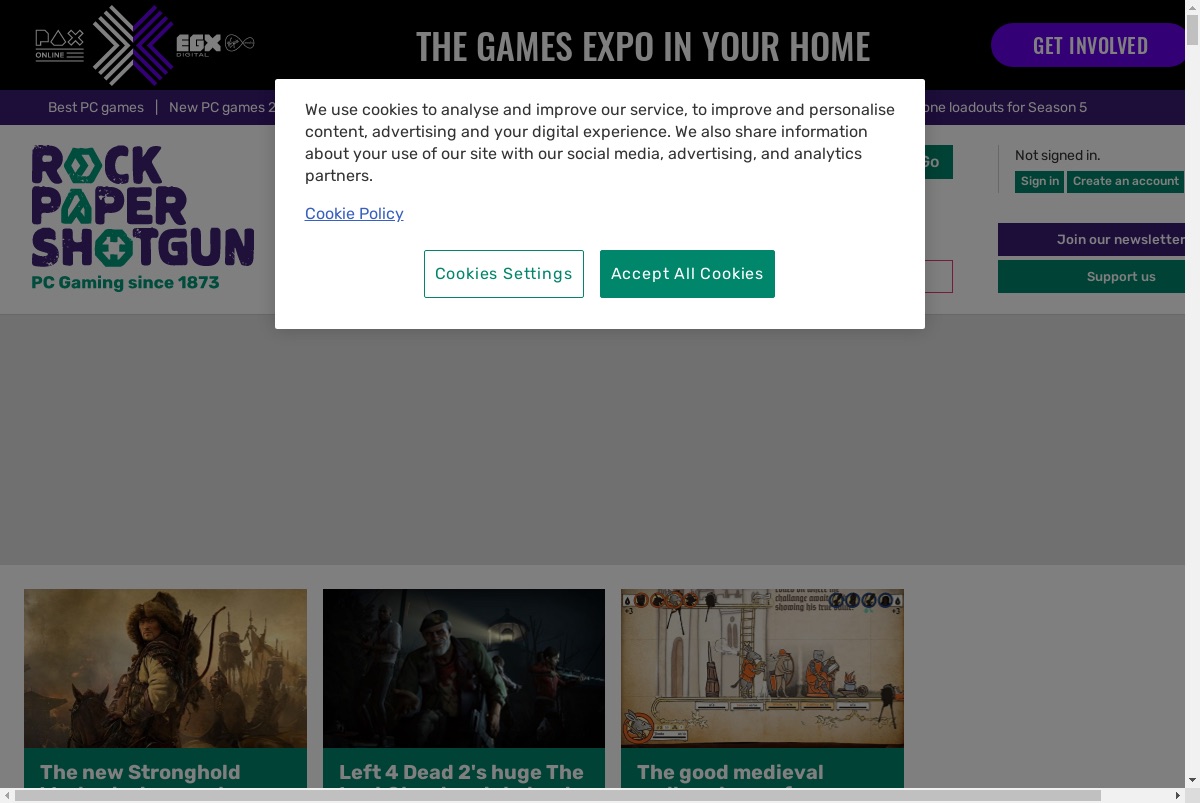Click the vertical scrollbar up arrow

click(1192, 7)
